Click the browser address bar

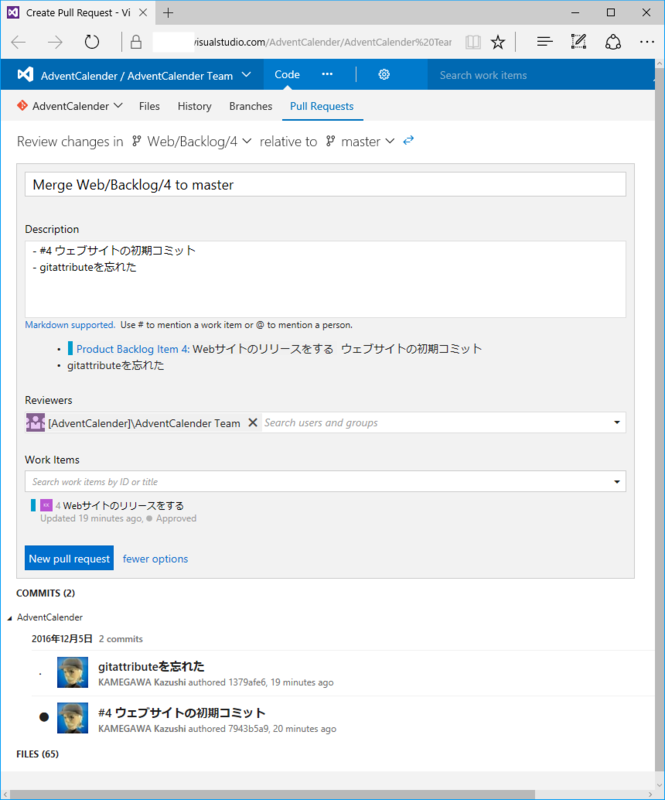click(x=302, y=42)
